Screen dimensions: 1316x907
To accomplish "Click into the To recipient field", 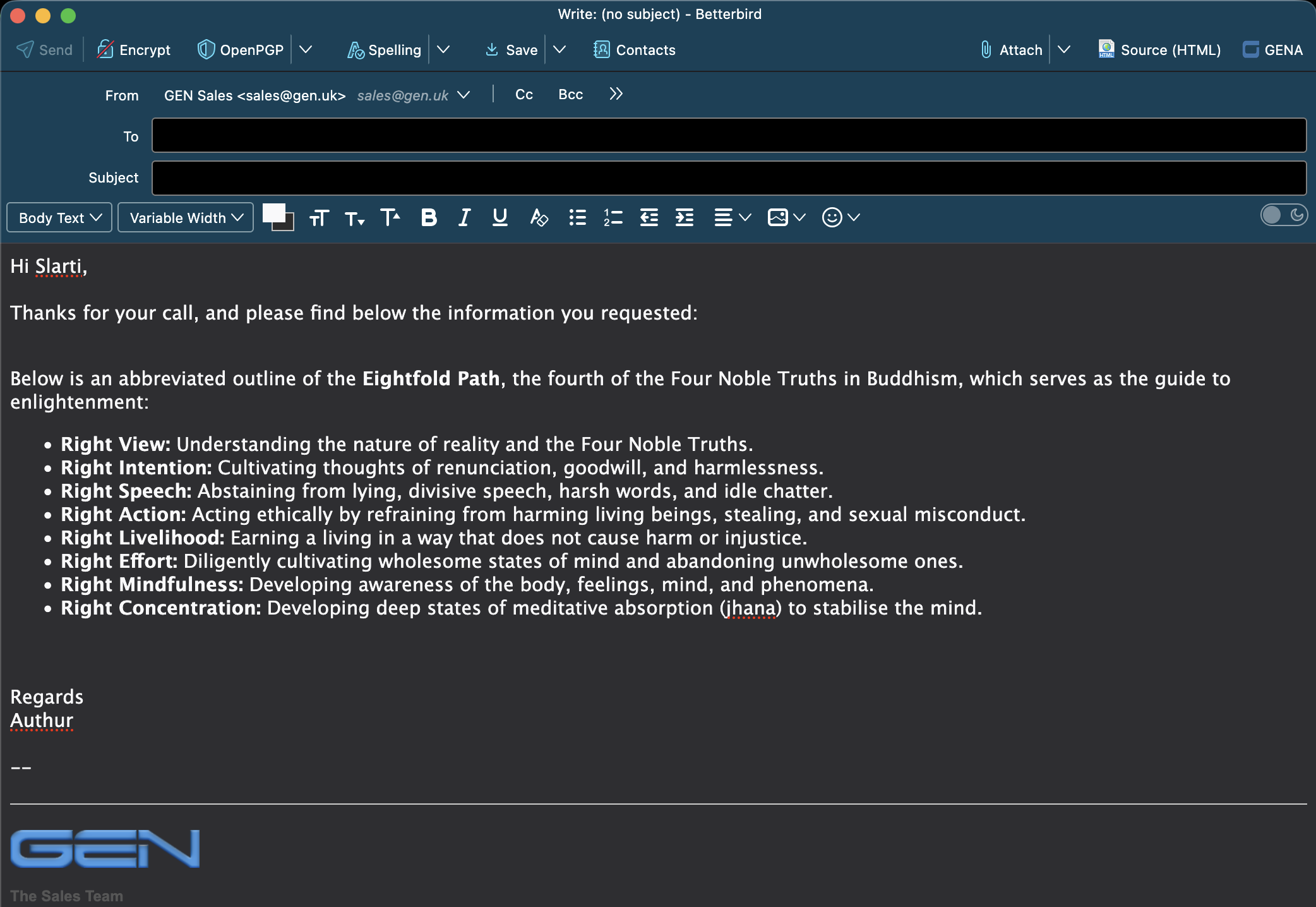I will (x=729, y=135).
